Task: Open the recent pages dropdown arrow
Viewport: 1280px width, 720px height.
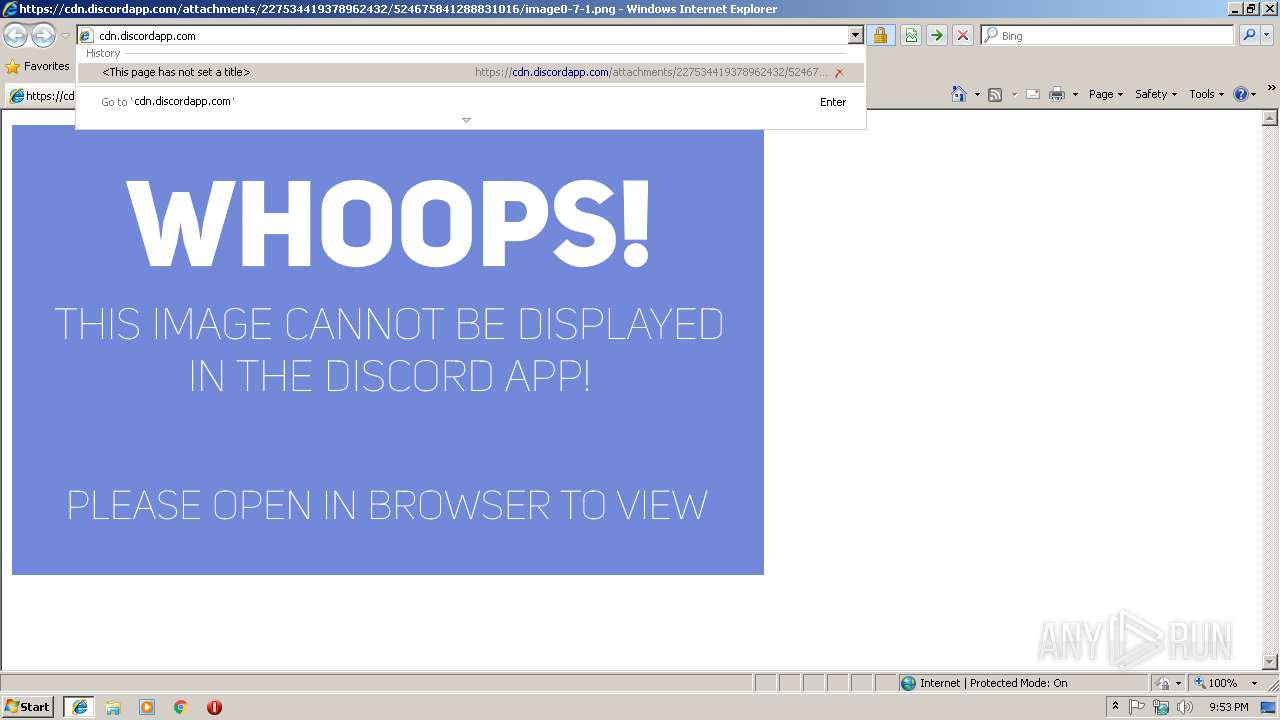Action: click(65, 36)
